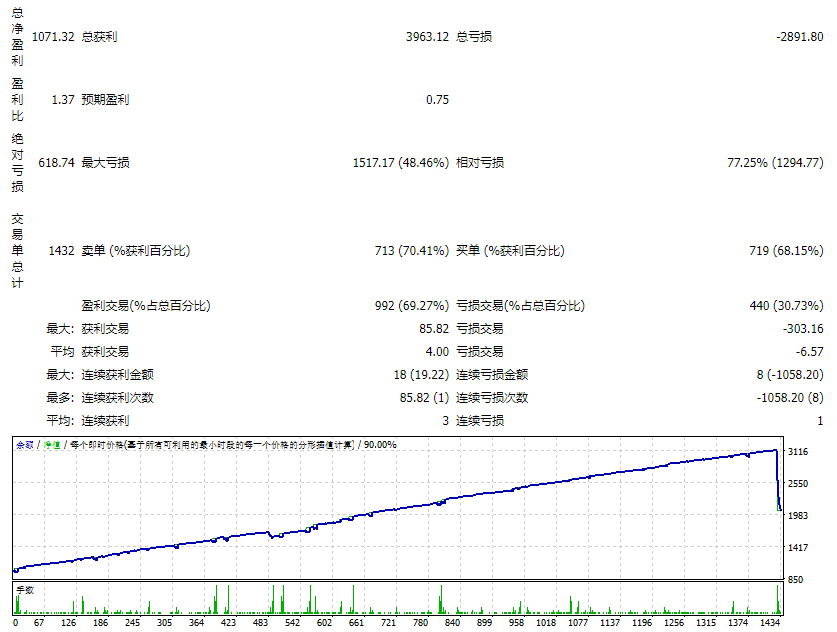
Task: Click the 1434 tick on horizontal axis
Action: (770, 622)
